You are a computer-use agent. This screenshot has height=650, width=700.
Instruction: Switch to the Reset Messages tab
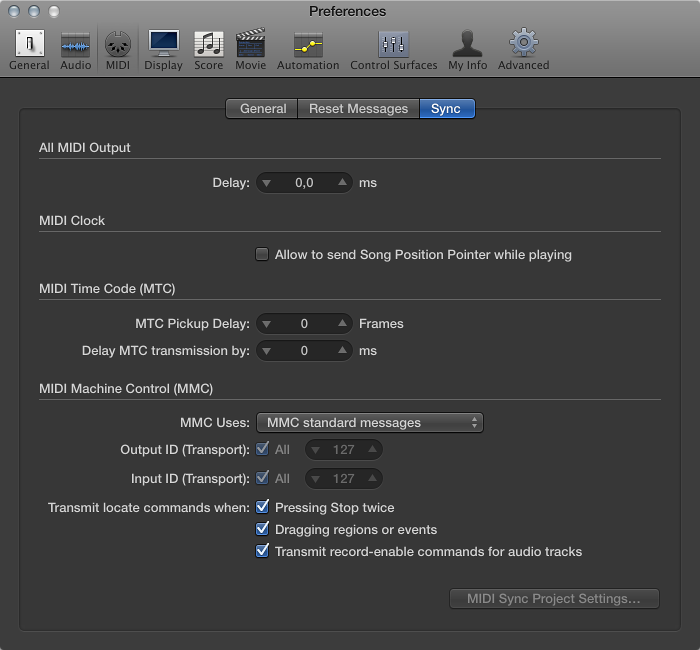click(x=358, y=108)
